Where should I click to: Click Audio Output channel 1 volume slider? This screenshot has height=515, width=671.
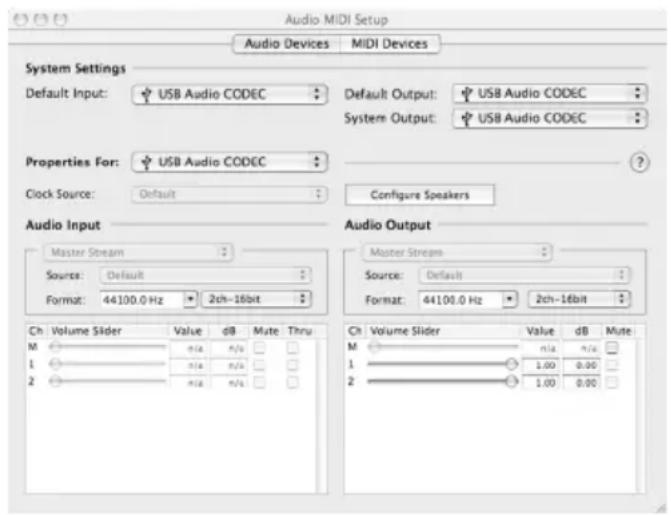[x=443, y=364]
